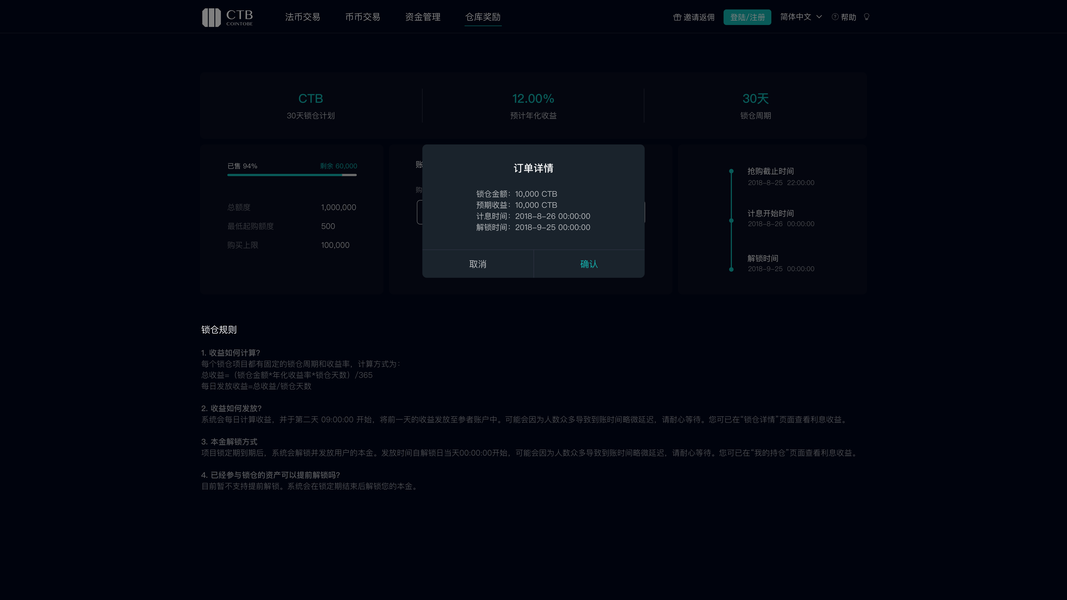Click the 30天 lock period value
The height and width of the screenshot is (600, 1067).
tap(755, 99)
